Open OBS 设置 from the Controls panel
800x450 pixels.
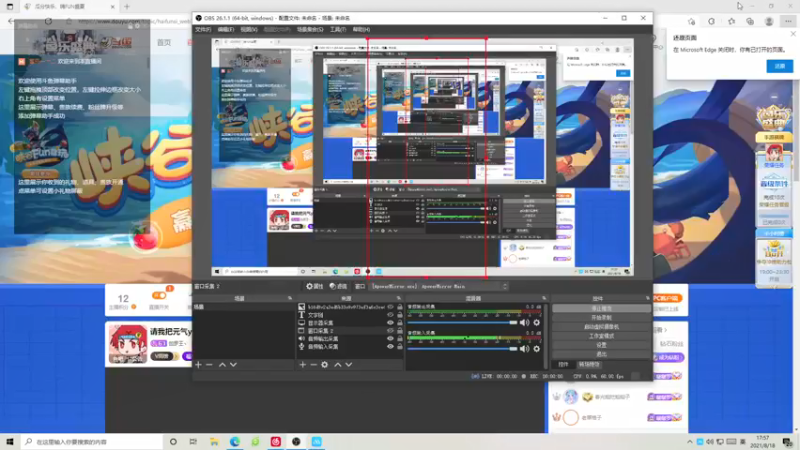coord(601,345)
